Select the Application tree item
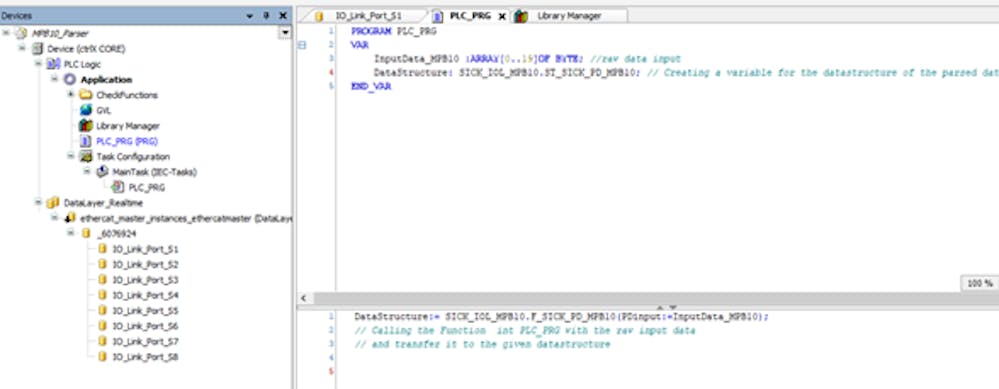Screen dimensions: 999x389 106,80
